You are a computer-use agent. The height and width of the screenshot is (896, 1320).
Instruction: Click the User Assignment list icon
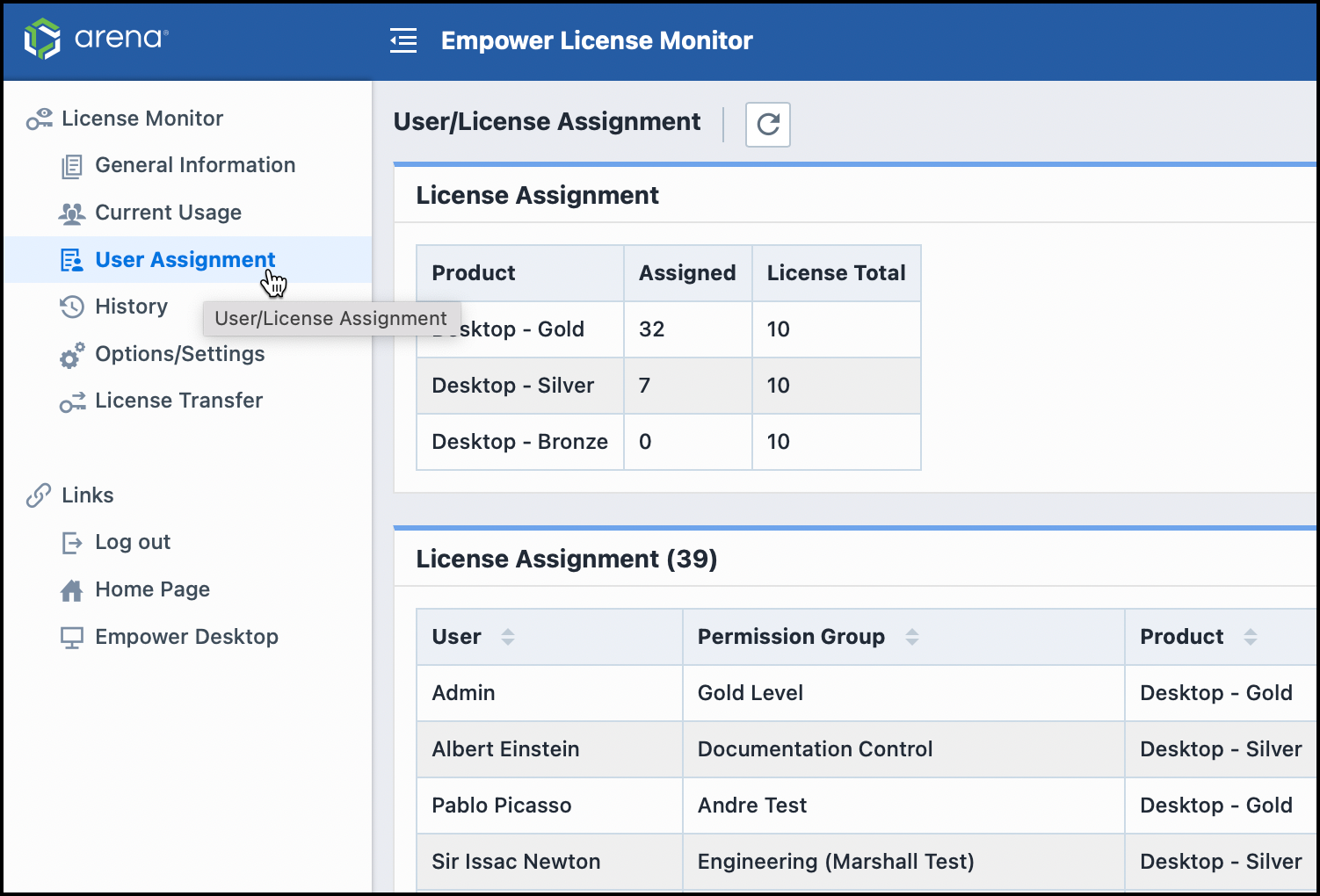pos(71,259)
